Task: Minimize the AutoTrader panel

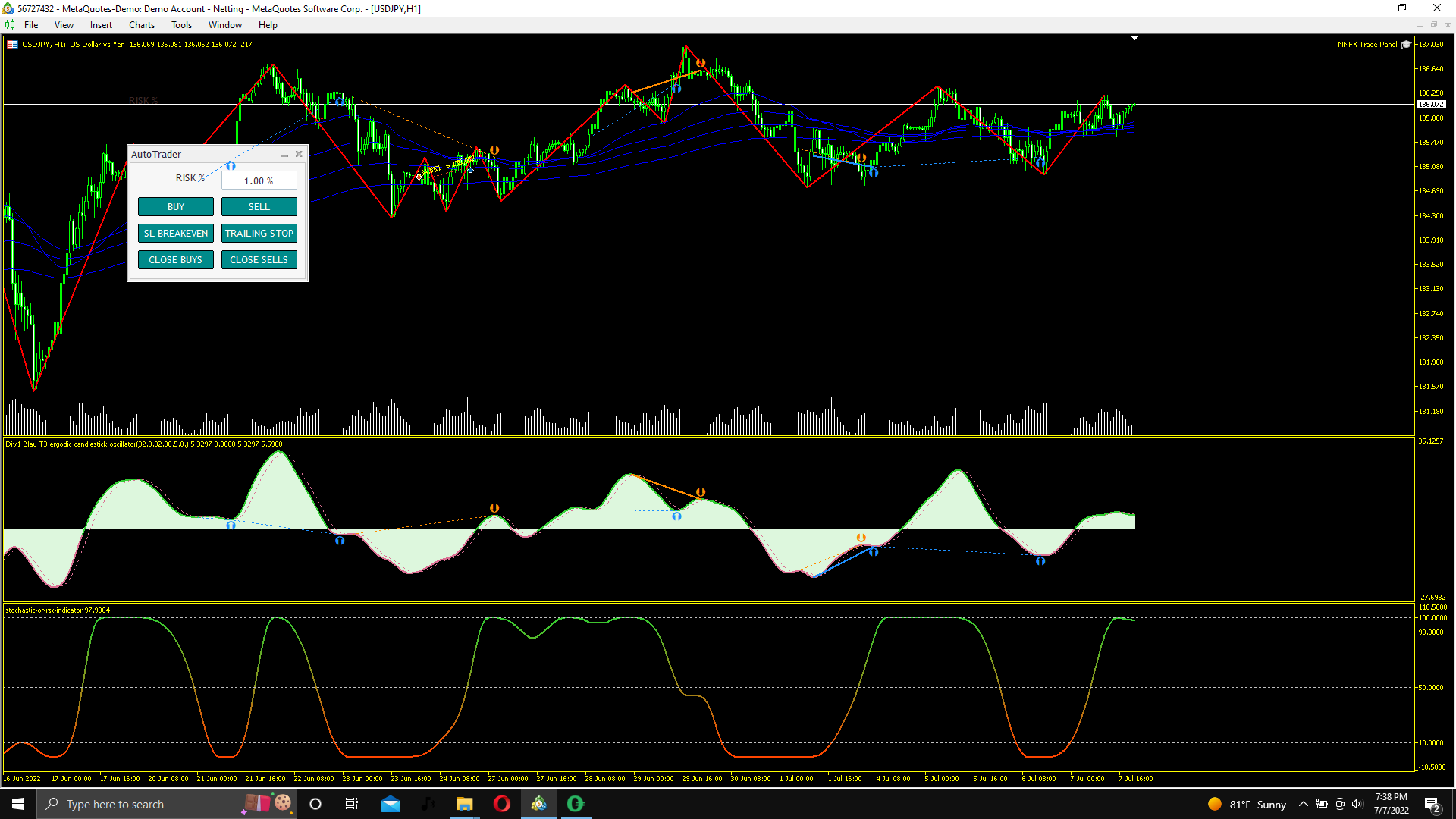Action: click(x=284, y=155)
